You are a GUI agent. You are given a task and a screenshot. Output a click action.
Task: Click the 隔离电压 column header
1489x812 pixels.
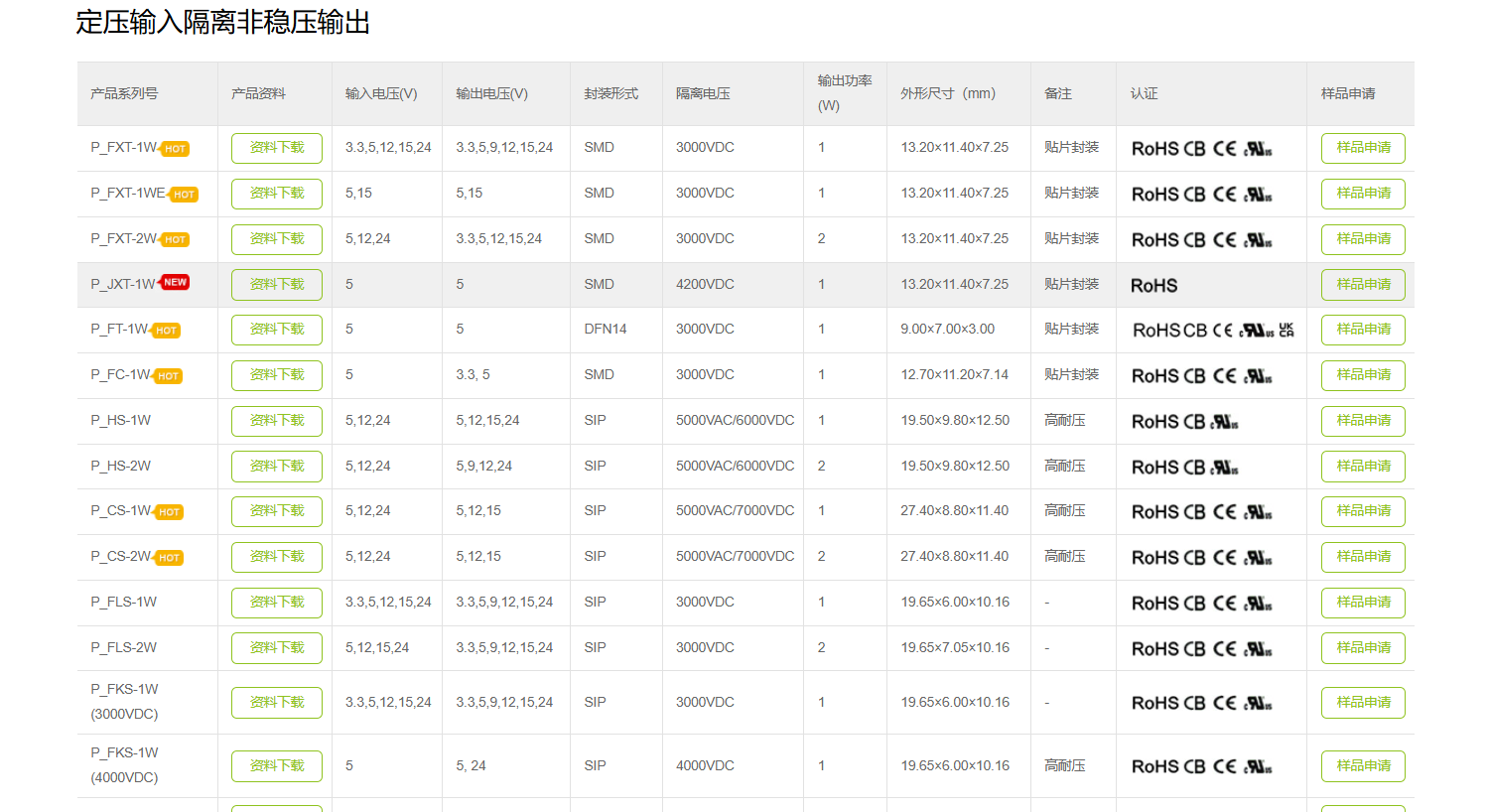703,93
